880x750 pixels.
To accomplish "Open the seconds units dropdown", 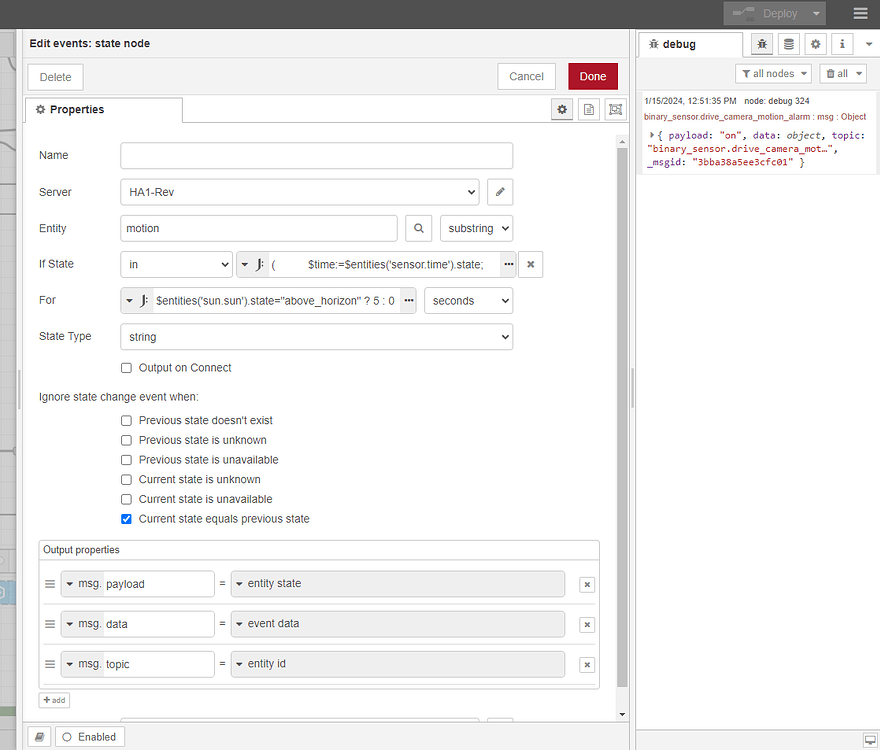I will tap(469, 301).
